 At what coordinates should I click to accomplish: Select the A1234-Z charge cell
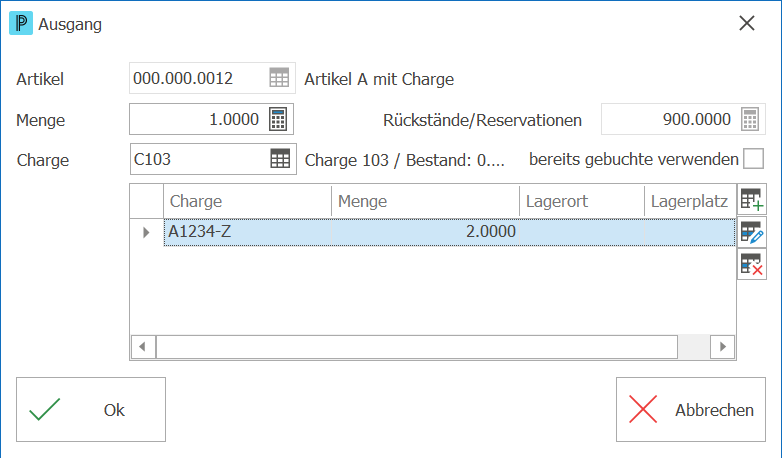[x=248, y=232]
